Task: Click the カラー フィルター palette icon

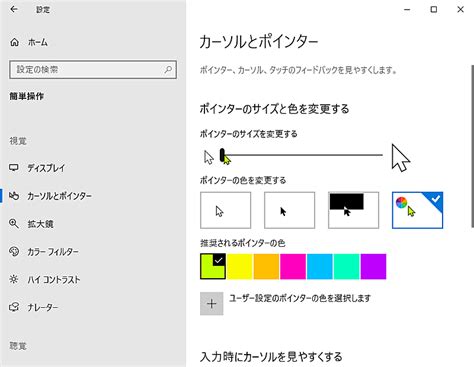Action: [14, 251]
